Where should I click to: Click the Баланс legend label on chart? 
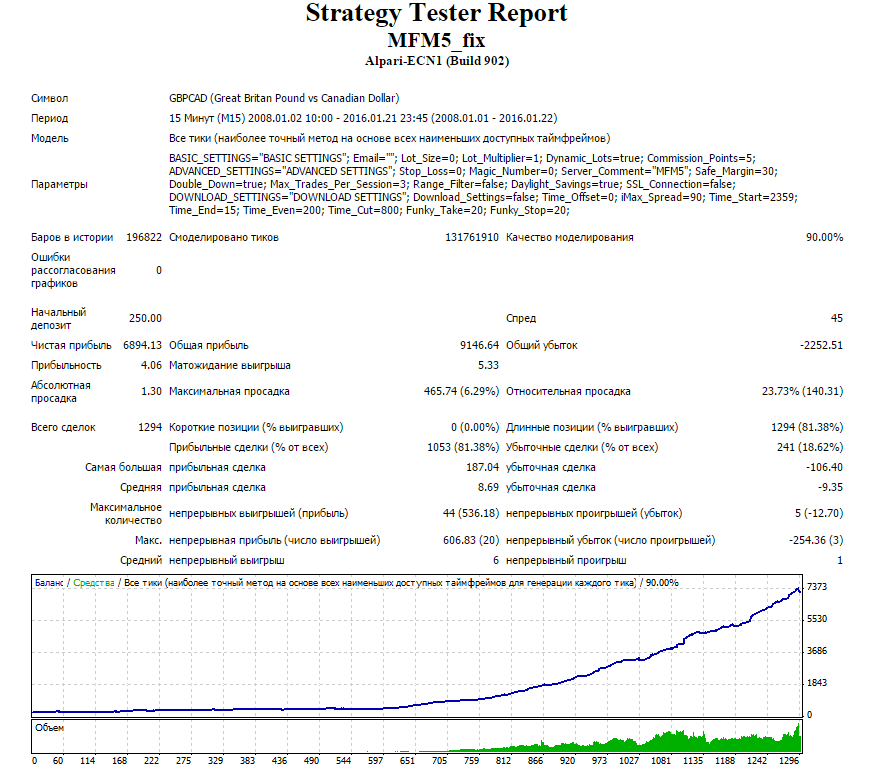click(x=49, y=583)
